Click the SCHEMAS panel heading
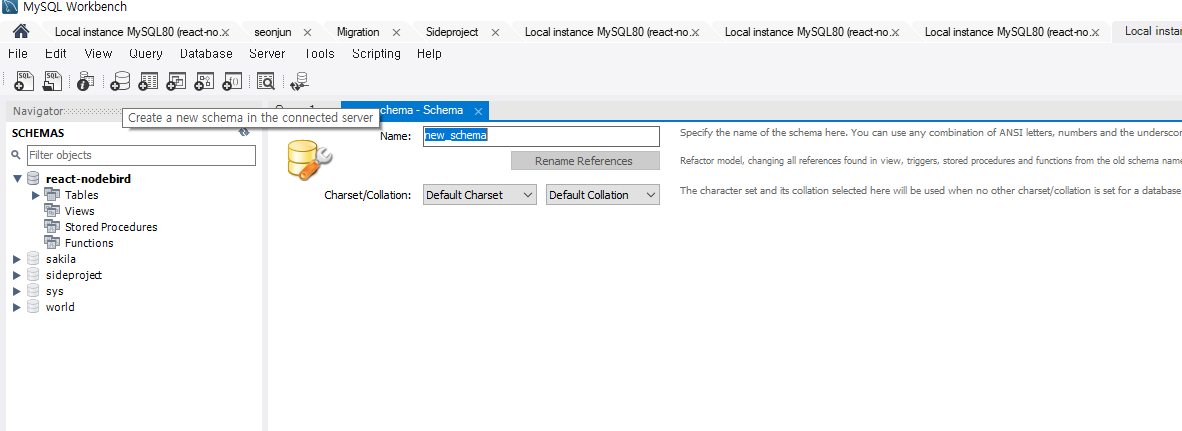The image size is (1182, 431). click(x=38, y=133)
